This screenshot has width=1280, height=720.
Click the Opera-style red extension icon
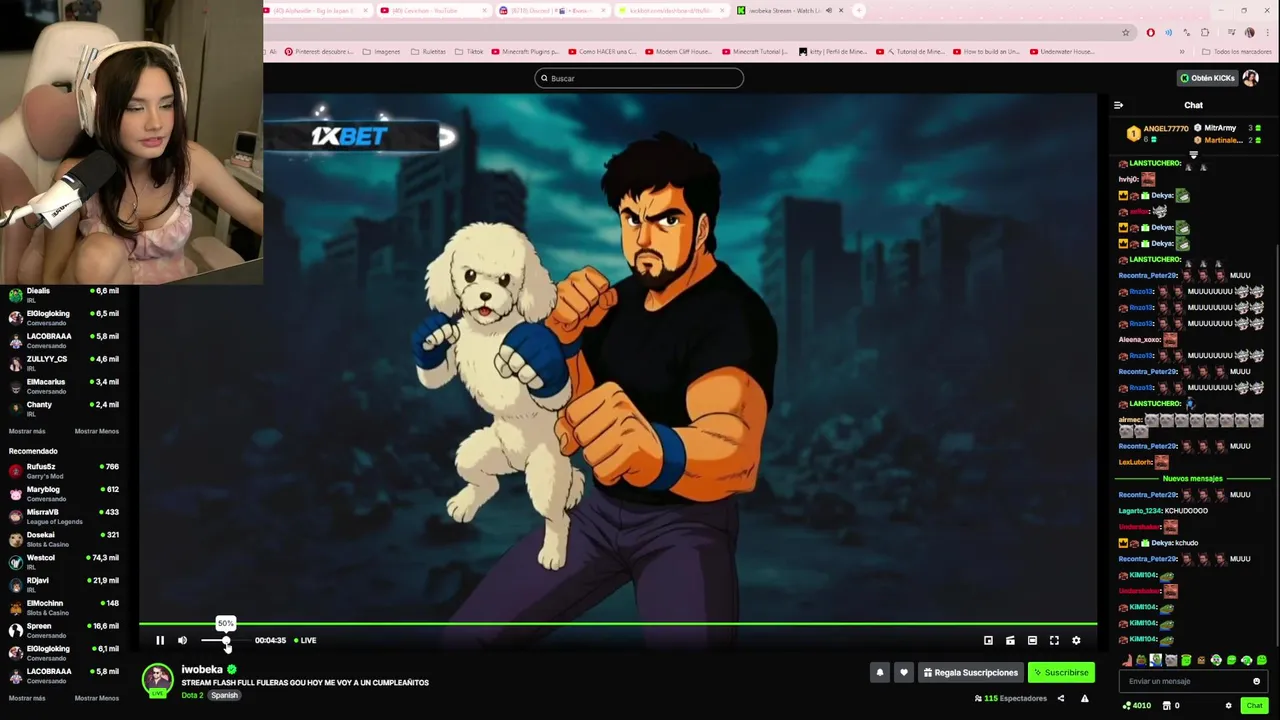tap(1150, 32)
